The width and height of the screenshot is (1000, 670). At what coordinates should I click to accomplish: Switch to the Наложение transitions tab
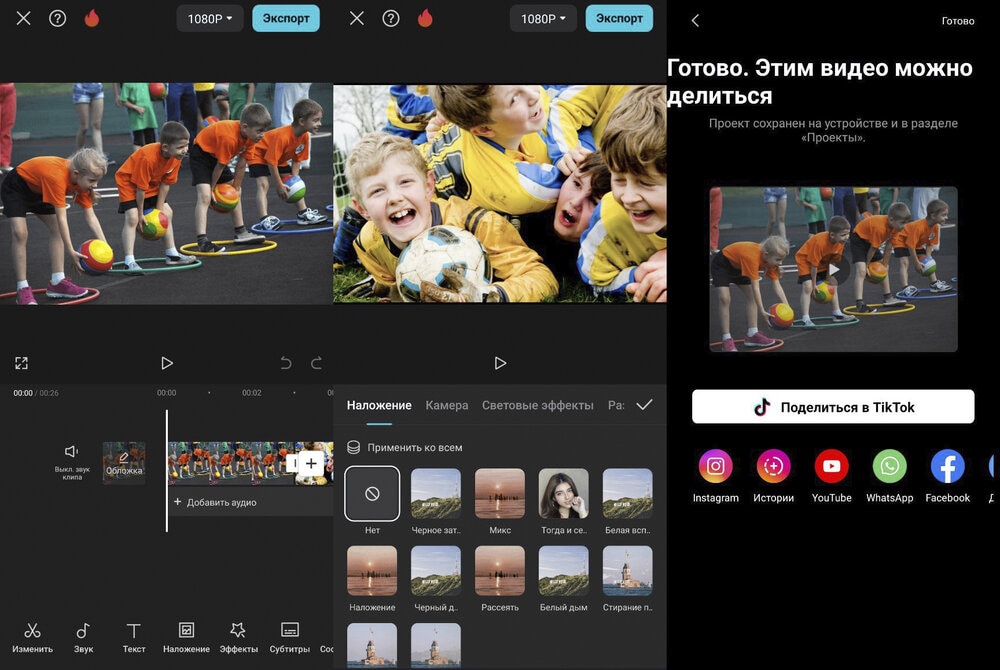tap(379, 405)
